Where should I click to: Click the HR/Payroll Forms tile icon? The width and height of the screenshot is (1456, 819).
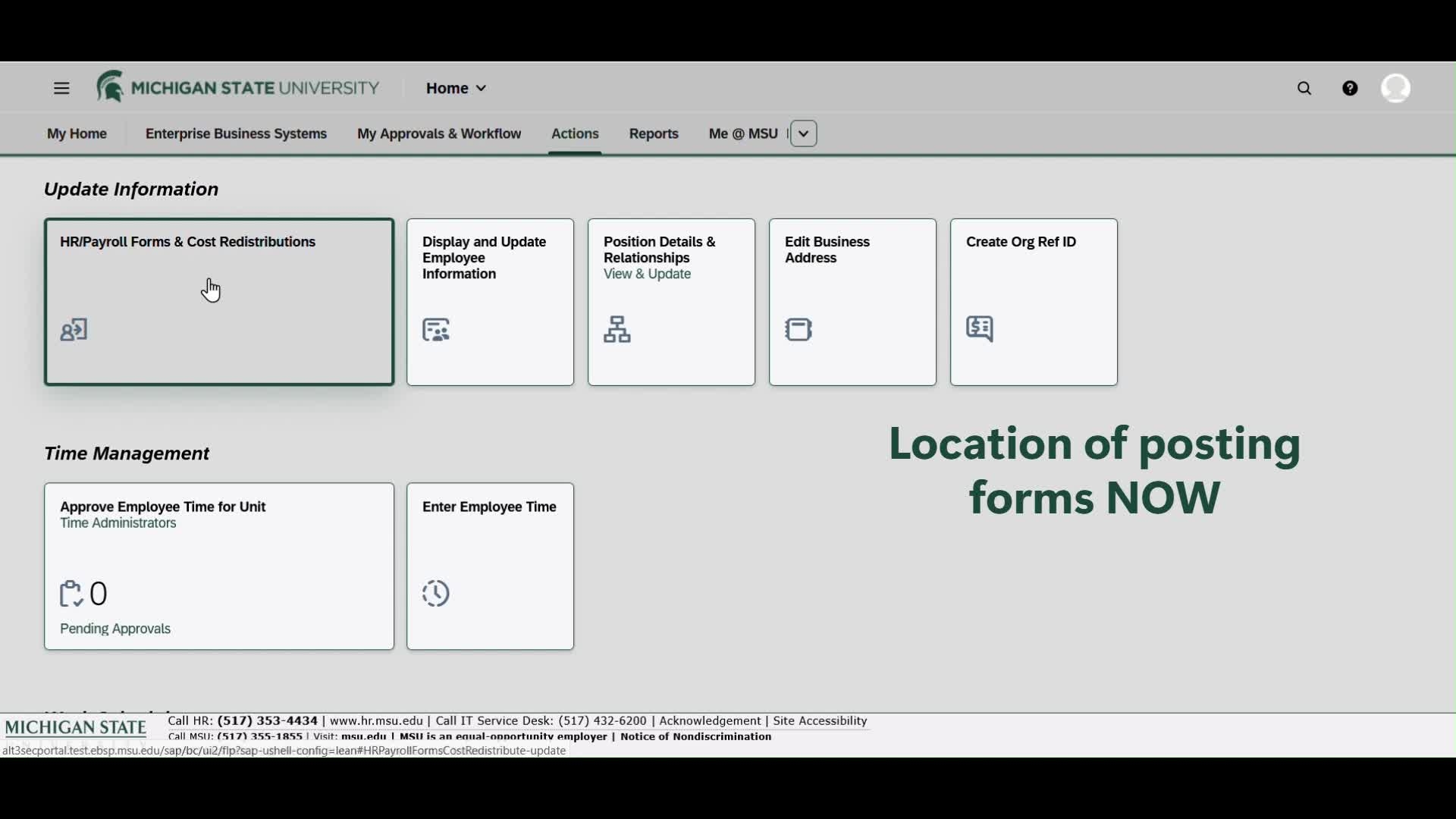coord(74,330)
